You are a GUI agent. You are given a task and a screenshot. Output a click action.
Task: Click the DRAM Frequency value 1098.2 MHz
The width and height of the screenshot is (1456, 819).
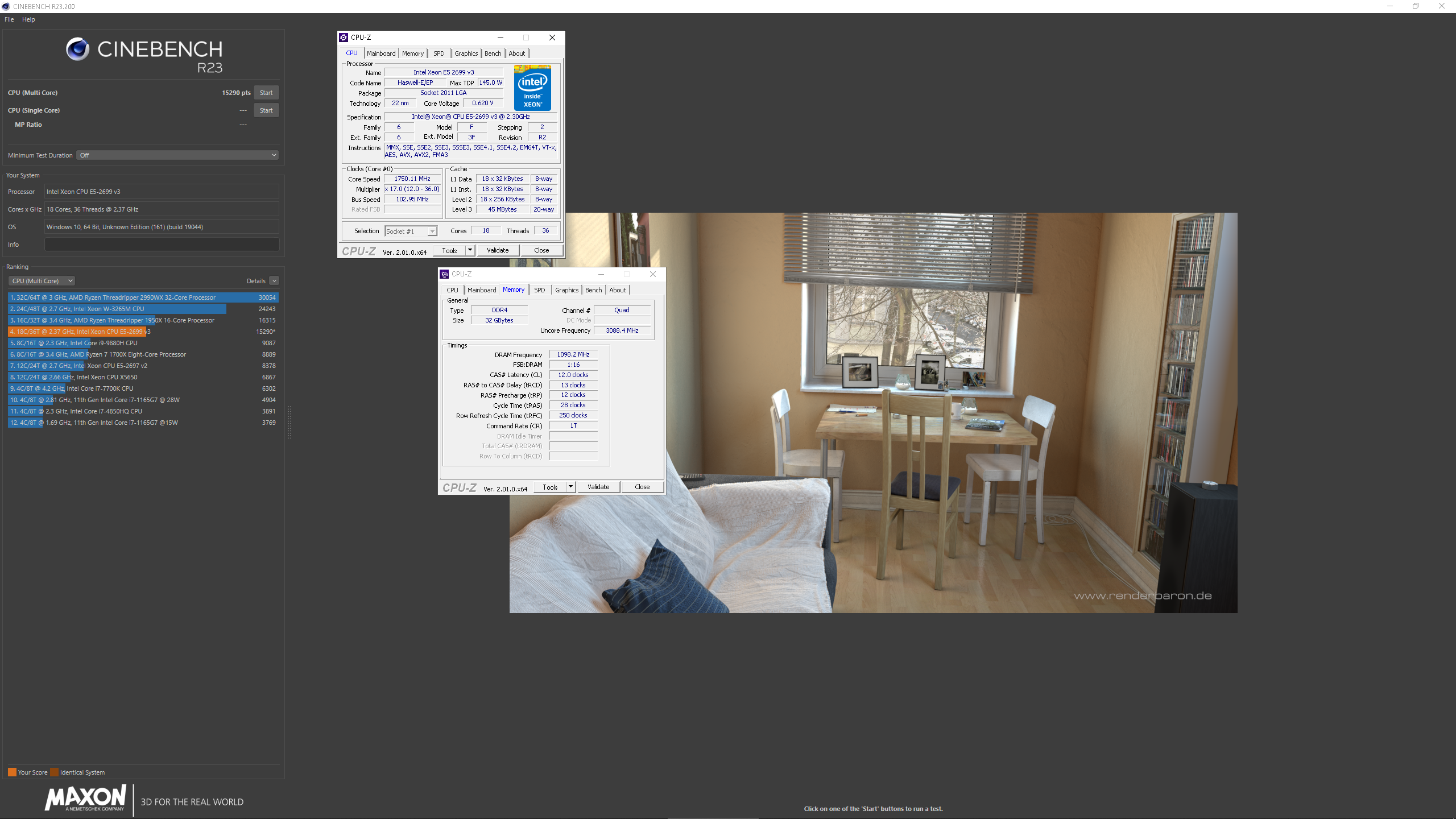(573, 354)
